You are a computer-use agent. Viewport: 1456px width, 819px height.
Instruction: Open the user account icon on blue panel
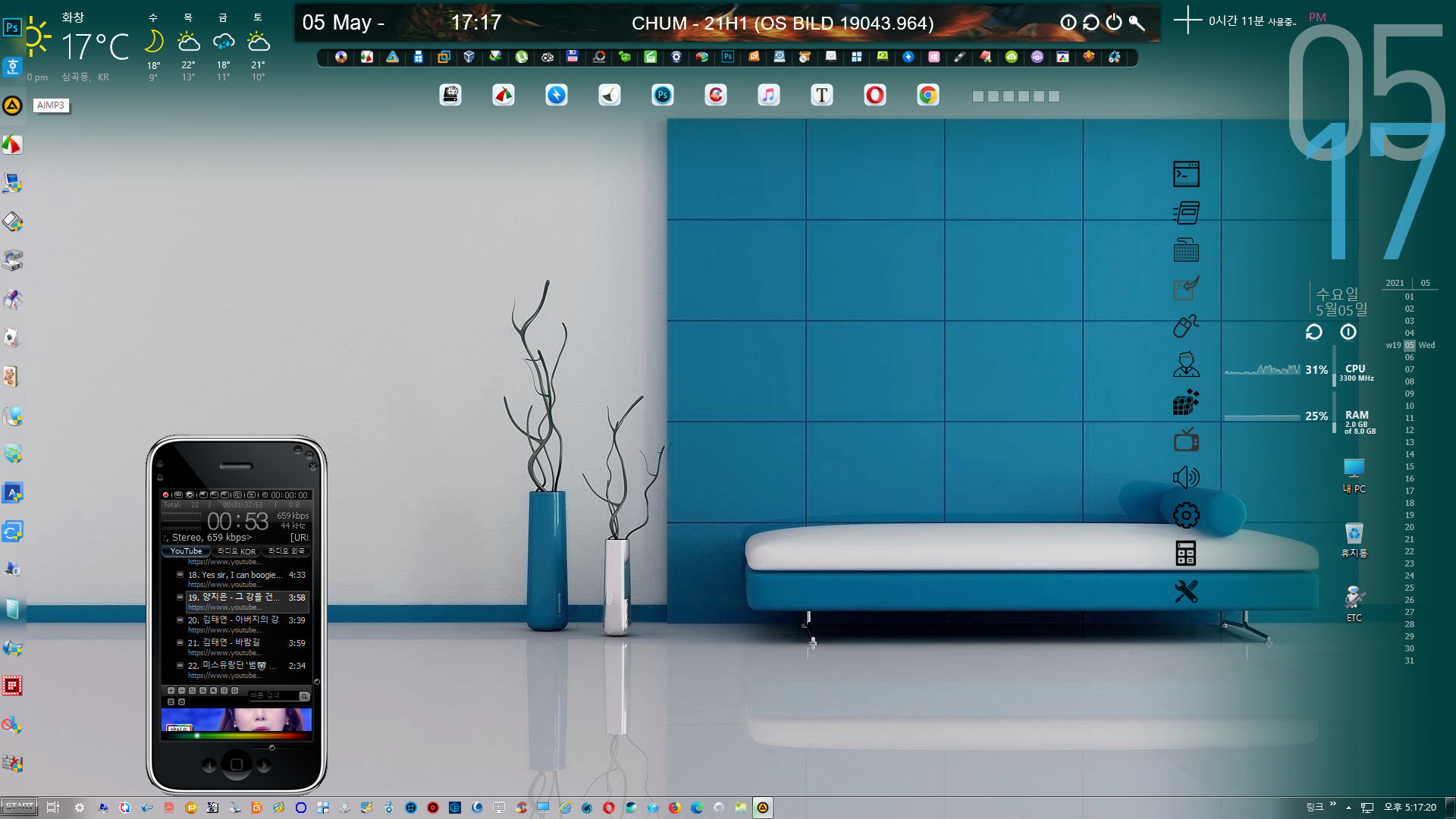1186,364
